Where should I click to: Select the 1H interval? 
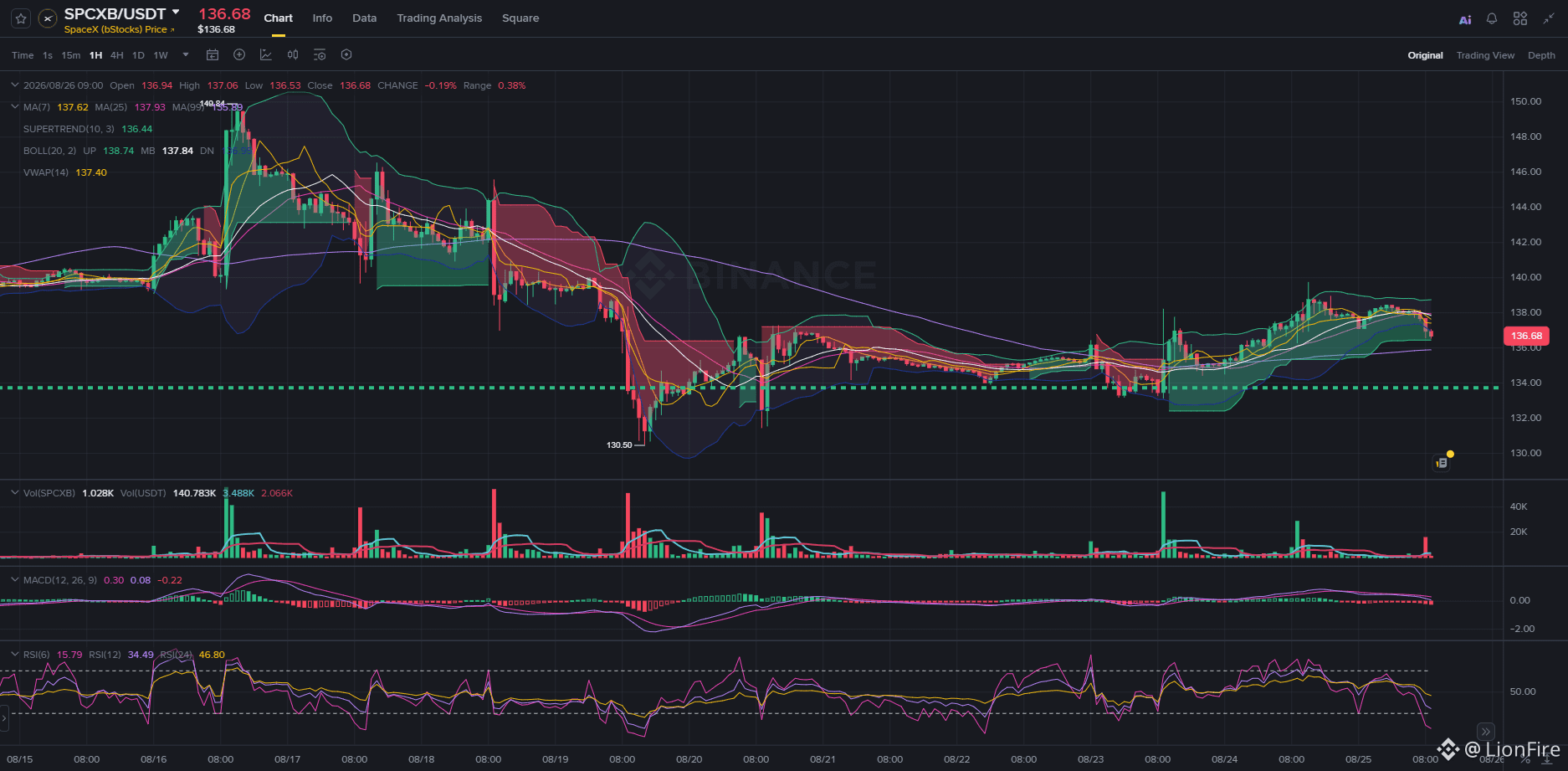(x=96, y=55)
